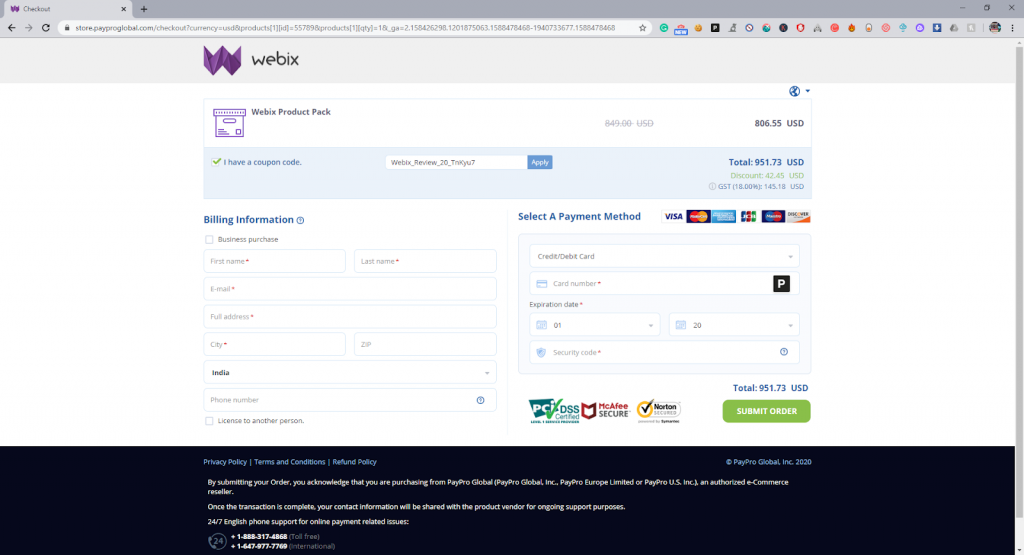Click the Norton Secured badge
The width and height of the screenshot is (1024, 555).
pyautogui.click(x=658, y=410)
